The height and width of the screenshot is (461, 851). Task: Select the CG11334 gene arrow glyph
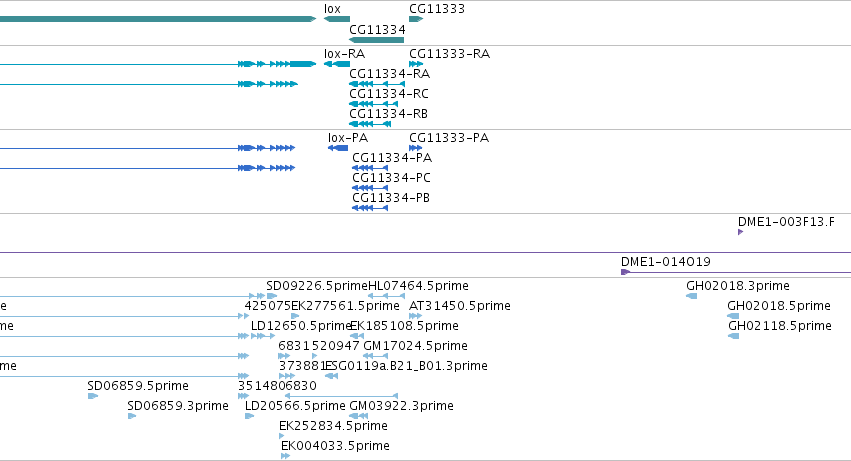click(x=377, y=40)
